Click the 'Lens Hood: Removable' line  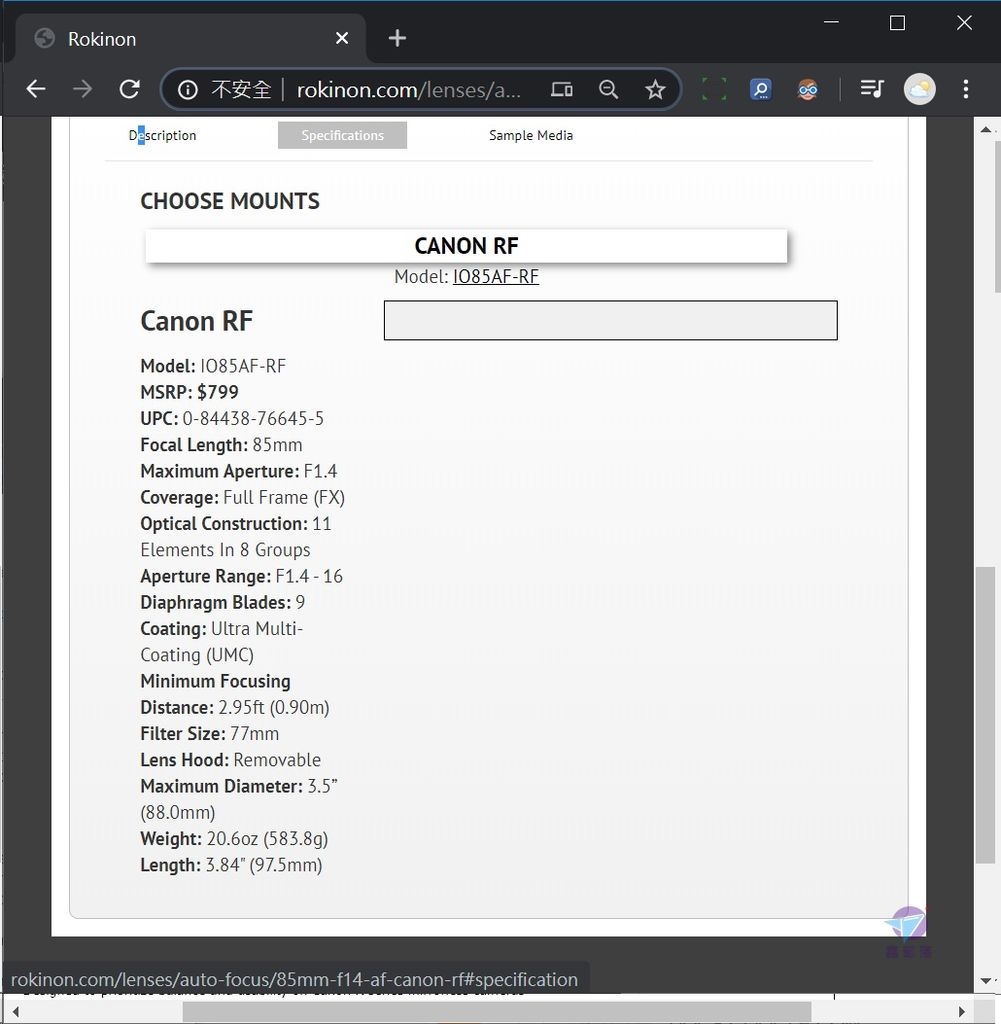pyautogui.click(x=230, y=760)
